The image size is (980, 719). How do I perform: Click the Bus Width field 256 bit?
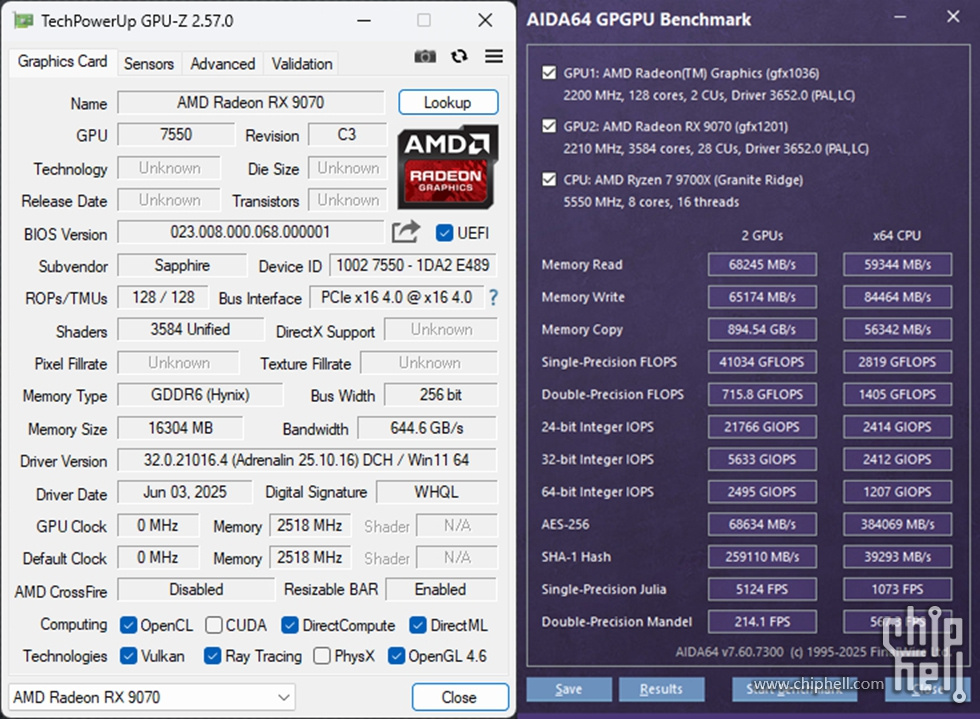tap(441, 395)
